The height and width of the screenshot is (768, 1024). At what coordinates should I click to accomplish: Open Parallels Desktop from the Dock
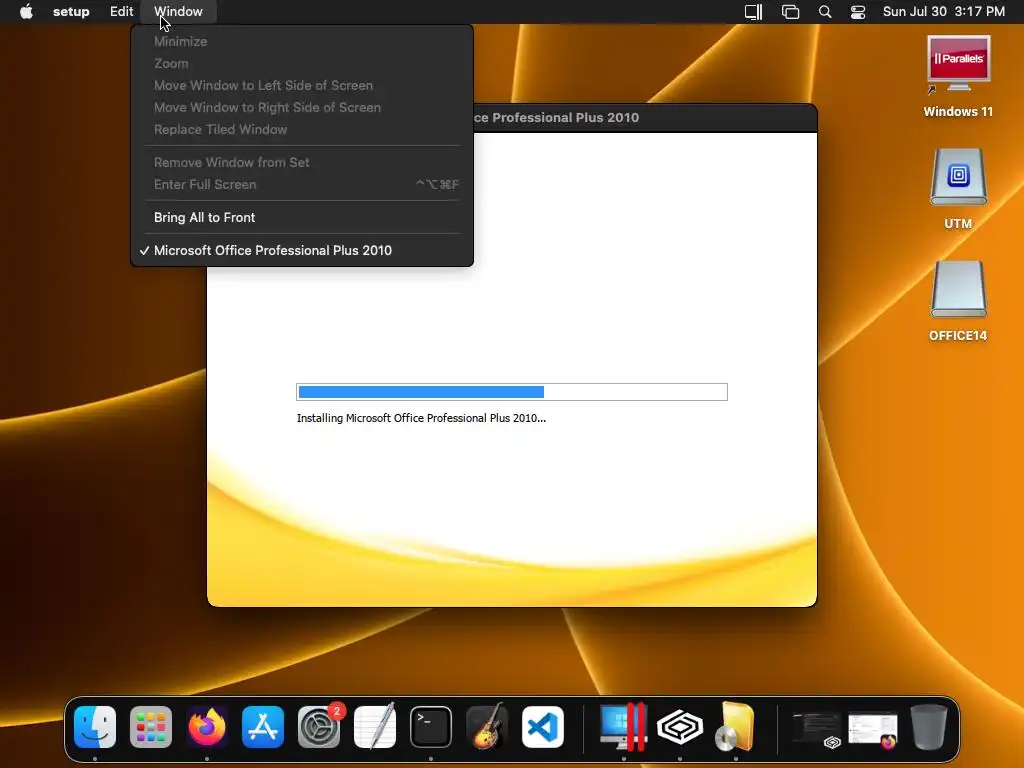point(624,726)
